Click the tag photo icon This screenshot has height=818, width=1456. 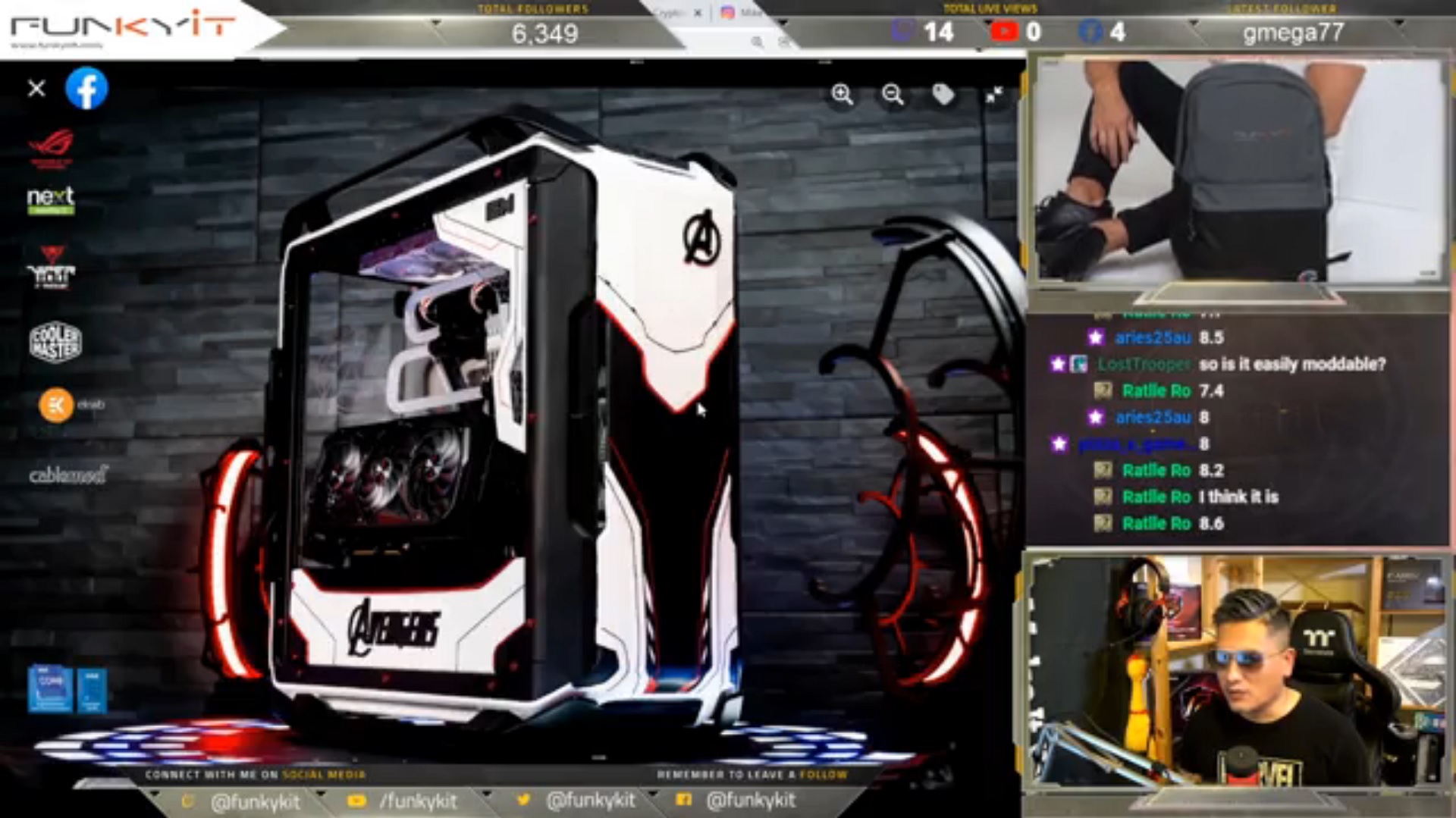click(943, 95)
